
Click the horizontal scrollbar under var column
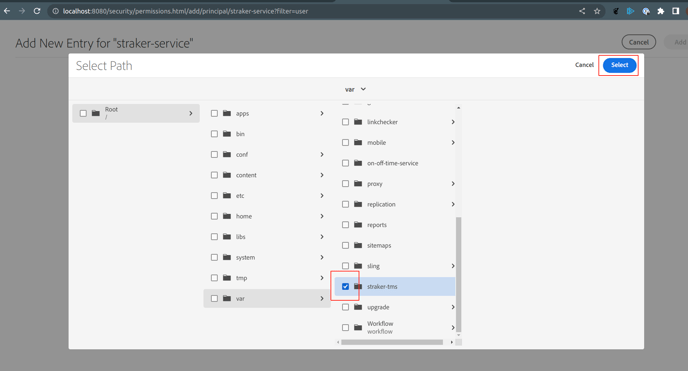click(392, 342)
